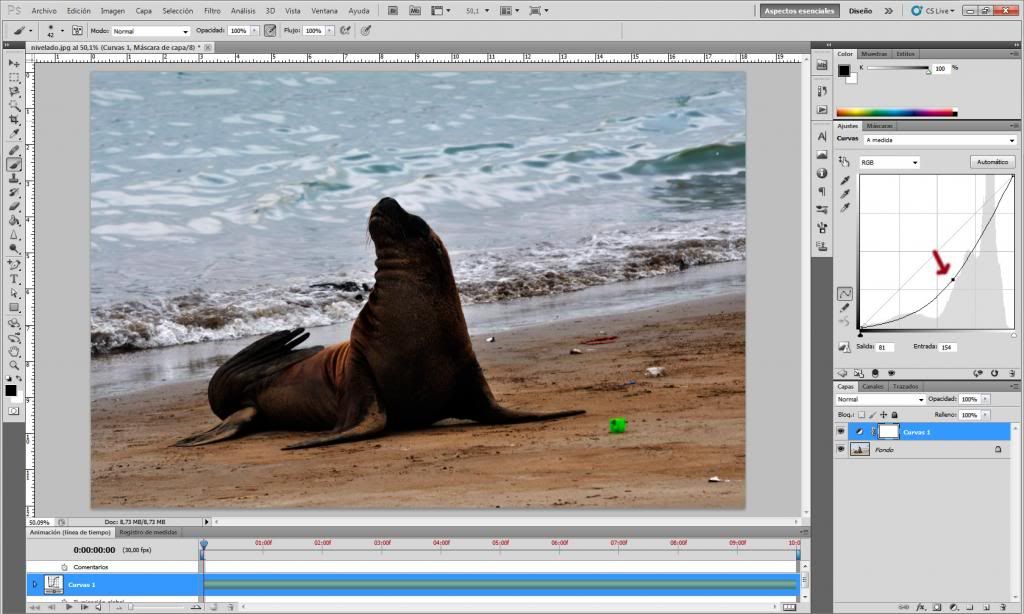Viewport: 1024px width, 614px height.
Task: Open the CS Live dropdown
Action: pyautogui.click(x=933, y=11)
